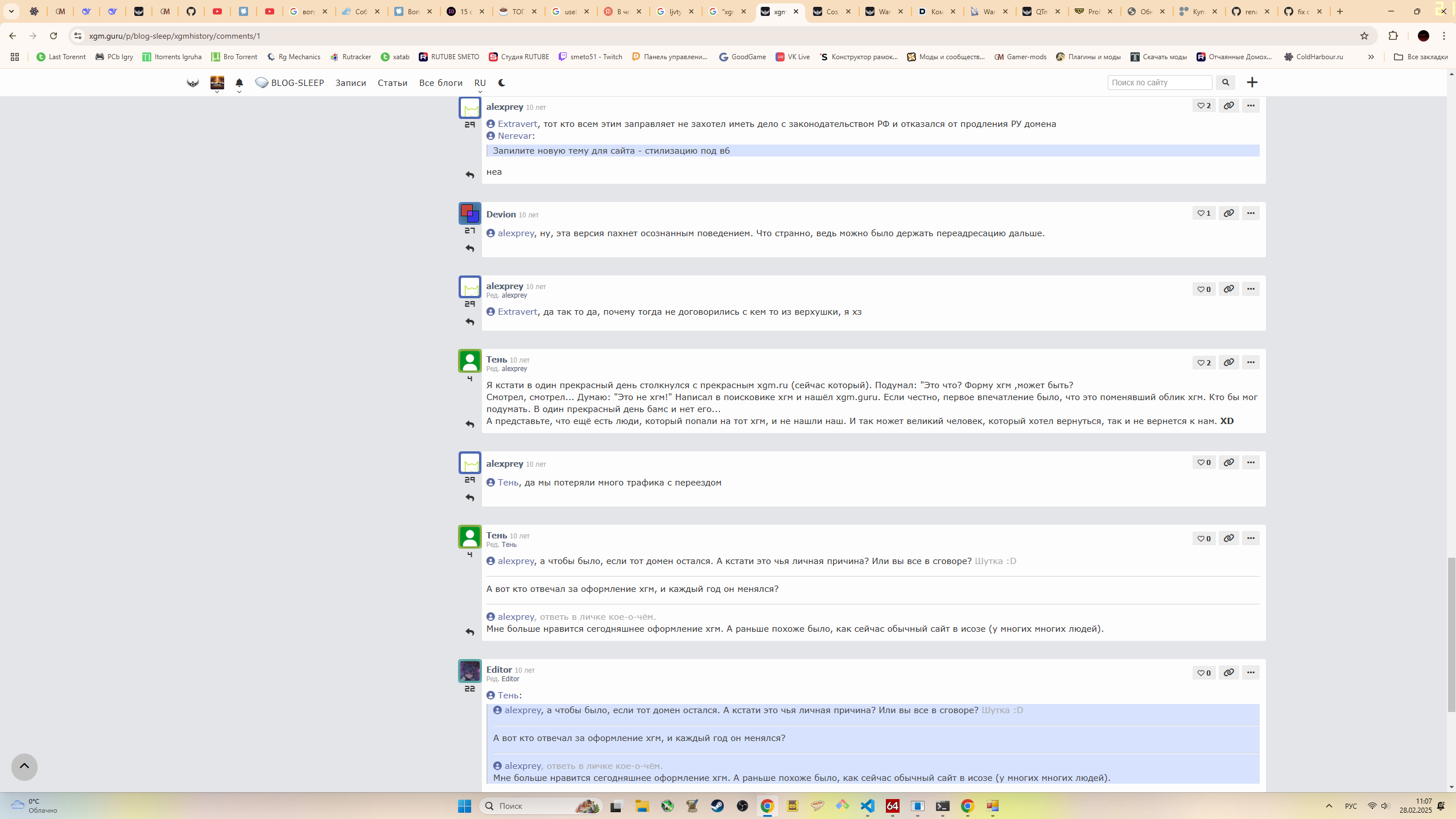Click the notifications bell icon
This screenshot has width=1456, height=819.
[239, 83]
